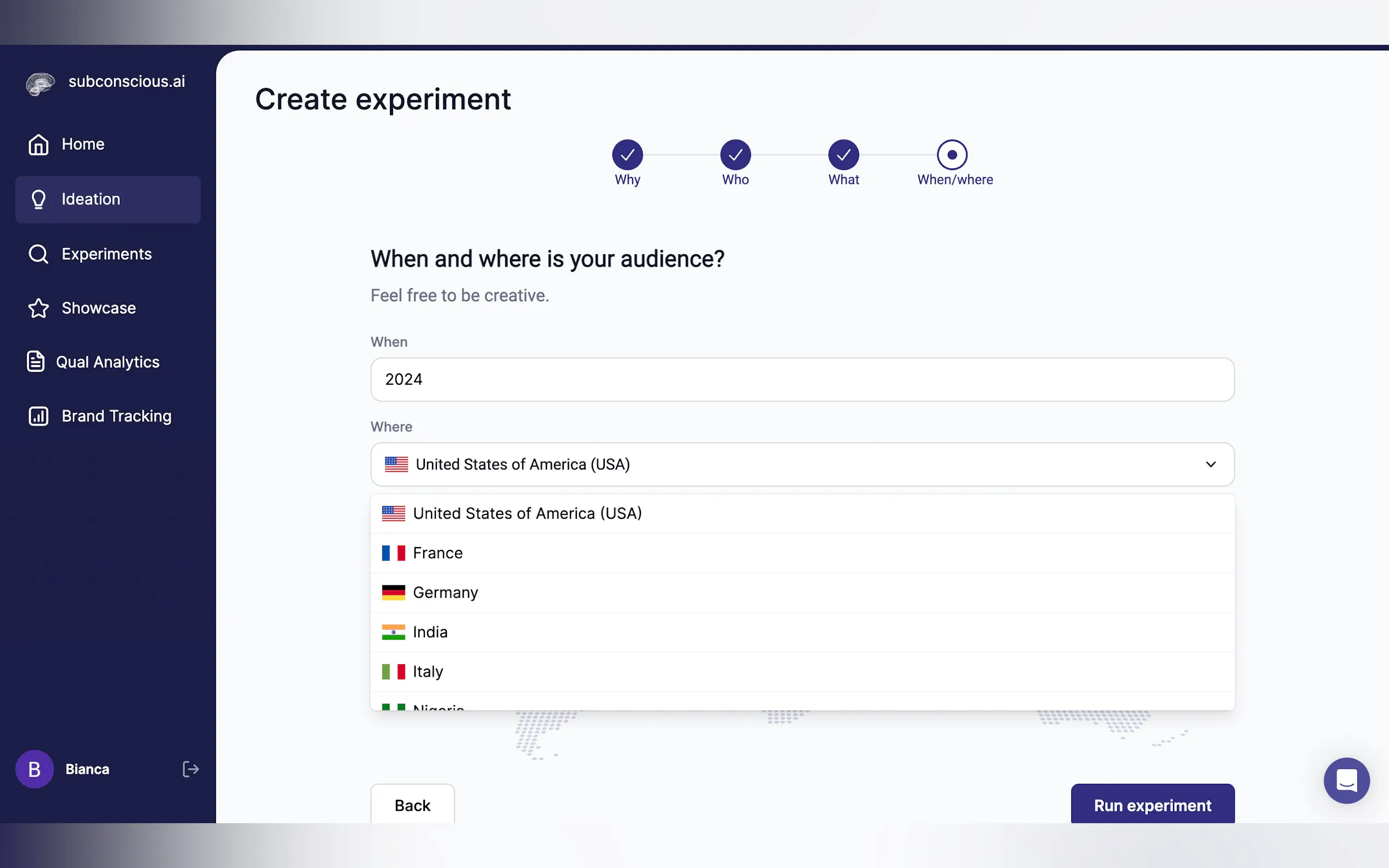Click the subconscious.ai brain logo
Screen dimensions: 1389x868
click(40, 84)
